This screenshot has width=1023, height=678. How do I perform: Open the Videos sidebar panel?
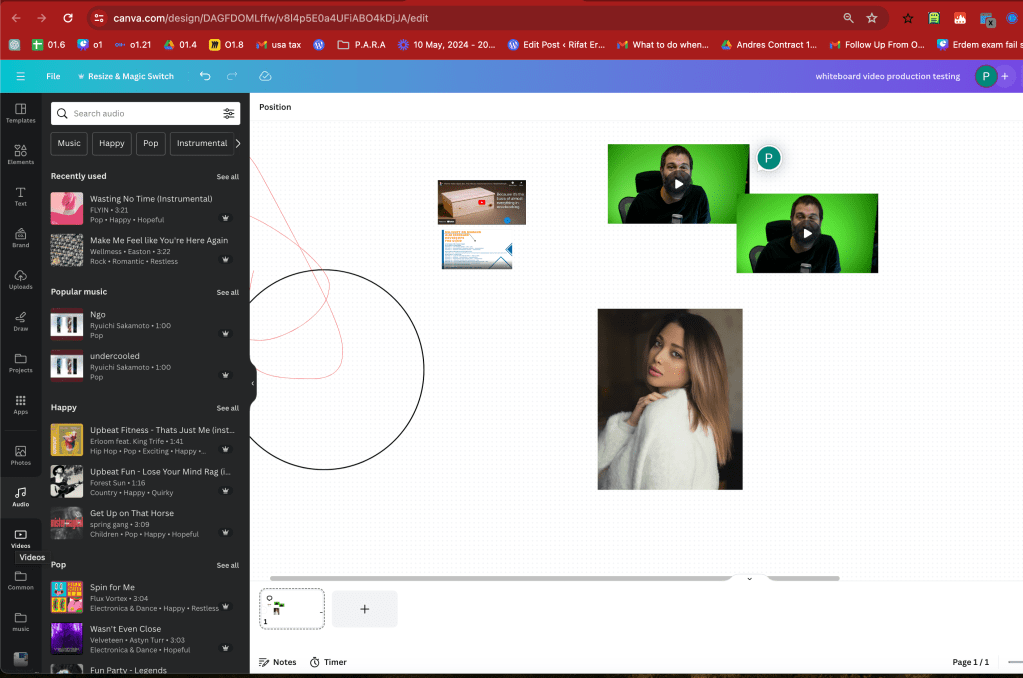click(x=20, y=539)
